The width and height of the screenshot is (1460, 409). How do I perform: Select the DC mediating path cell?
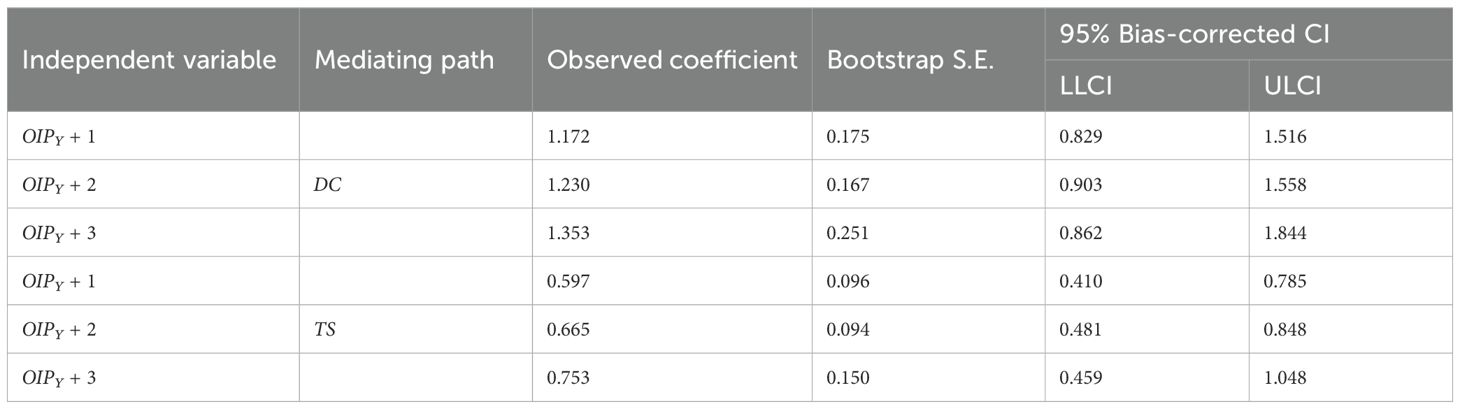(x=329, y=185)
